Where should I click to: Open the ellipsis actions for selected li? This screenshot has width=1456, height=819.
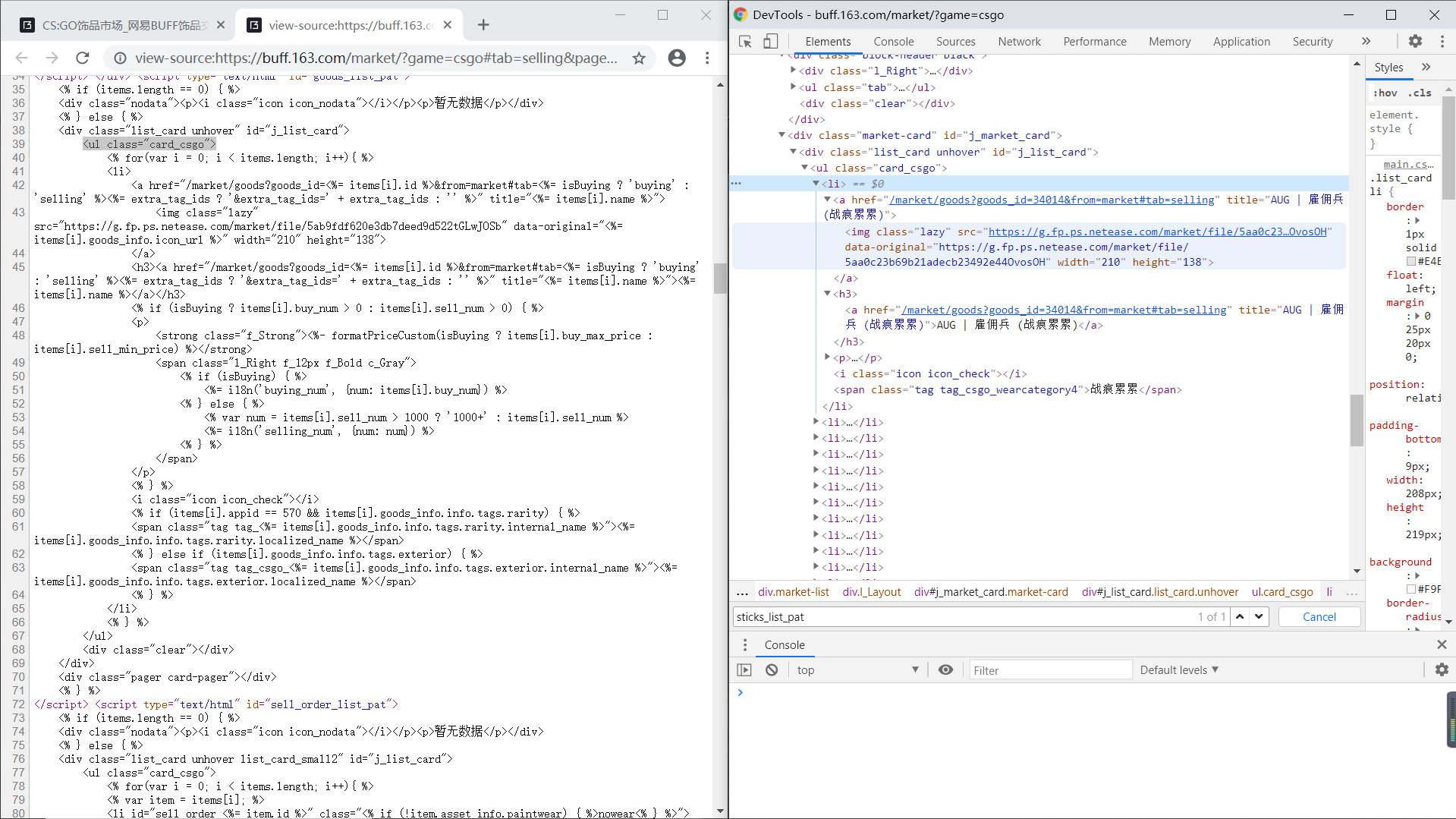pos(736,184)
